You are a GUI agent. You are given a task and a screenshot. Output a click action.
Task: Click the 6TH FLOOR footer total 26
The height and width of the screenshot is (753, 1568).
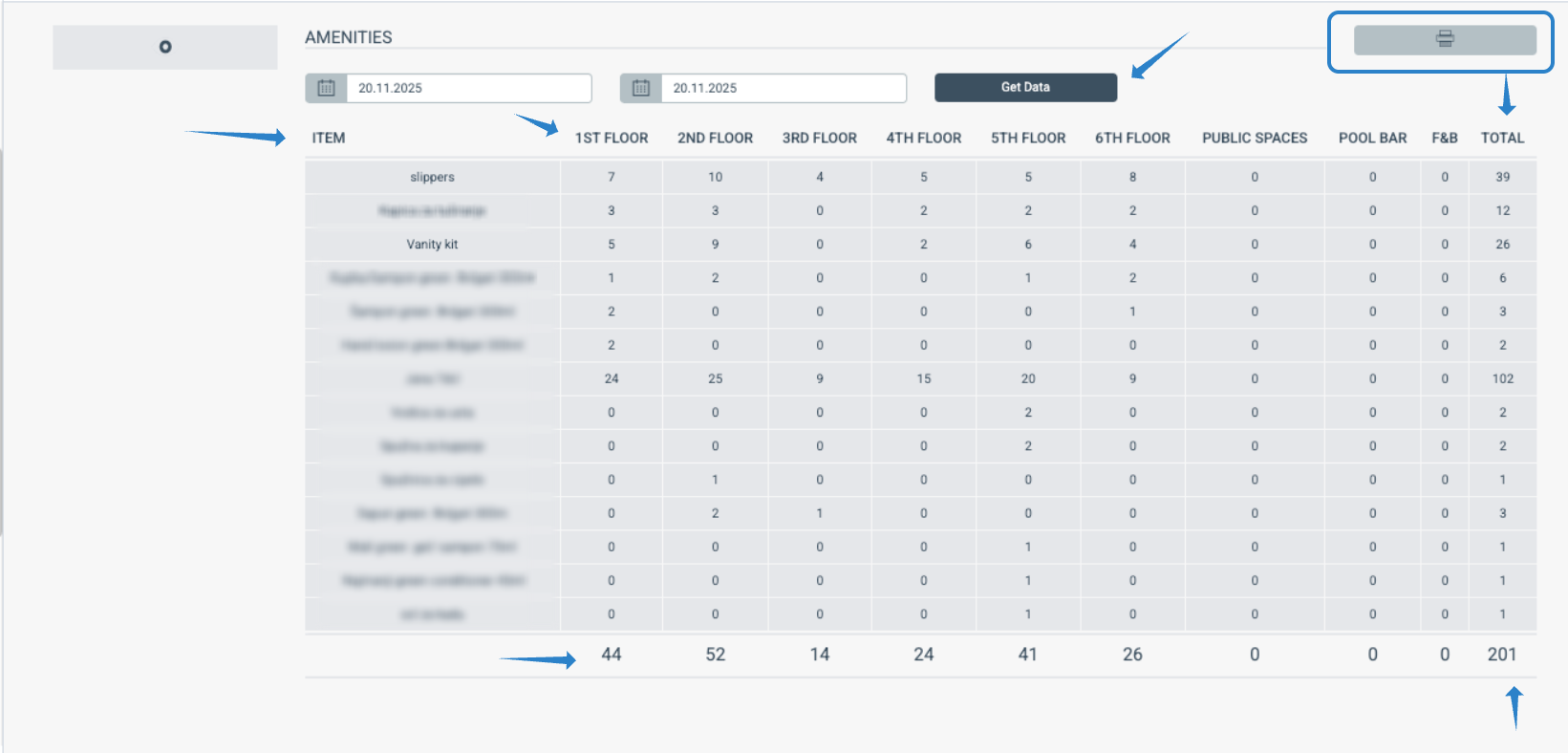[x=1132, y=655]
